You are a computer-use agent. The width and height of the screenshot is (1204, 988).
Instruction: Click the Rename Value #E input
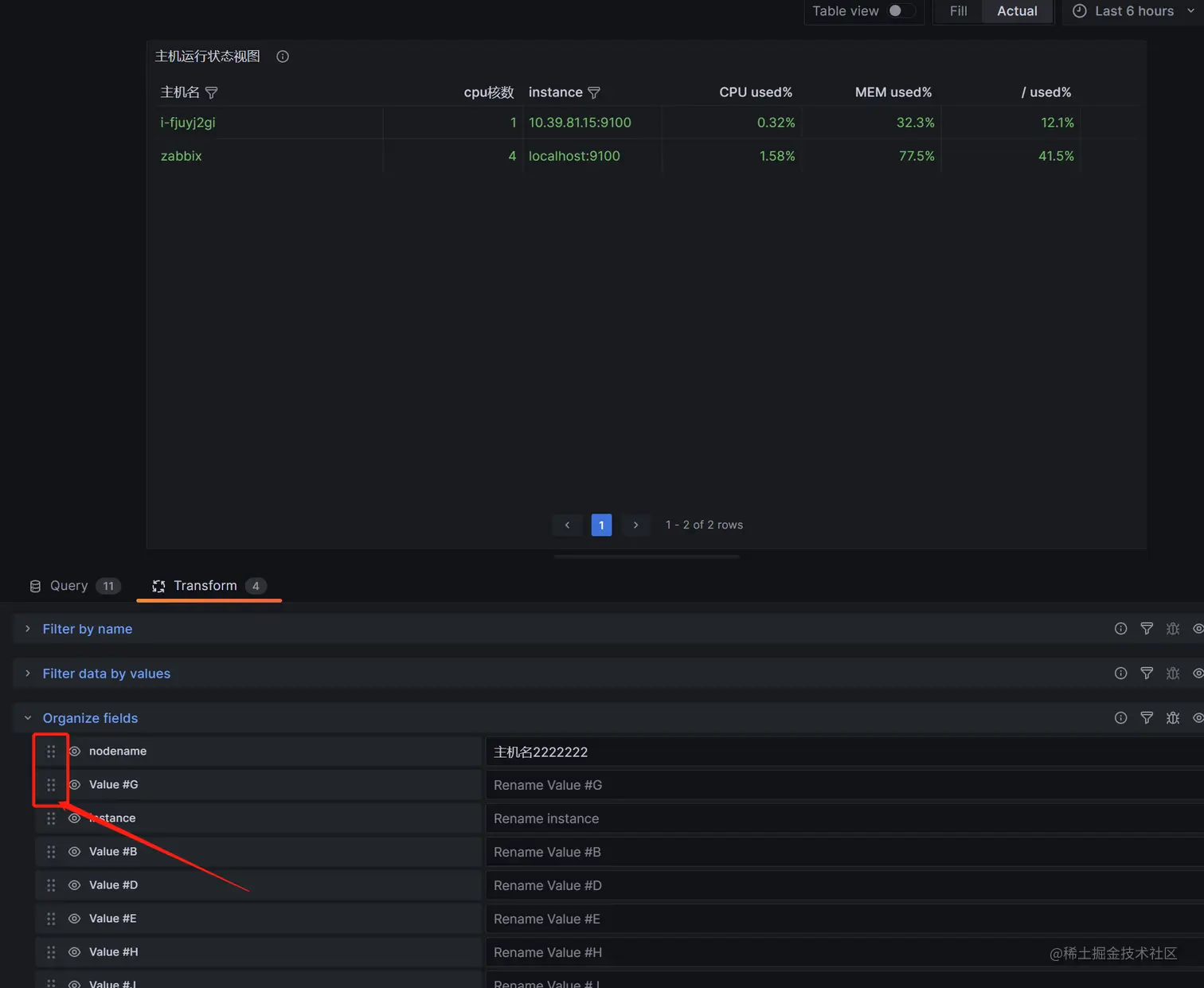tap(845, 919)
